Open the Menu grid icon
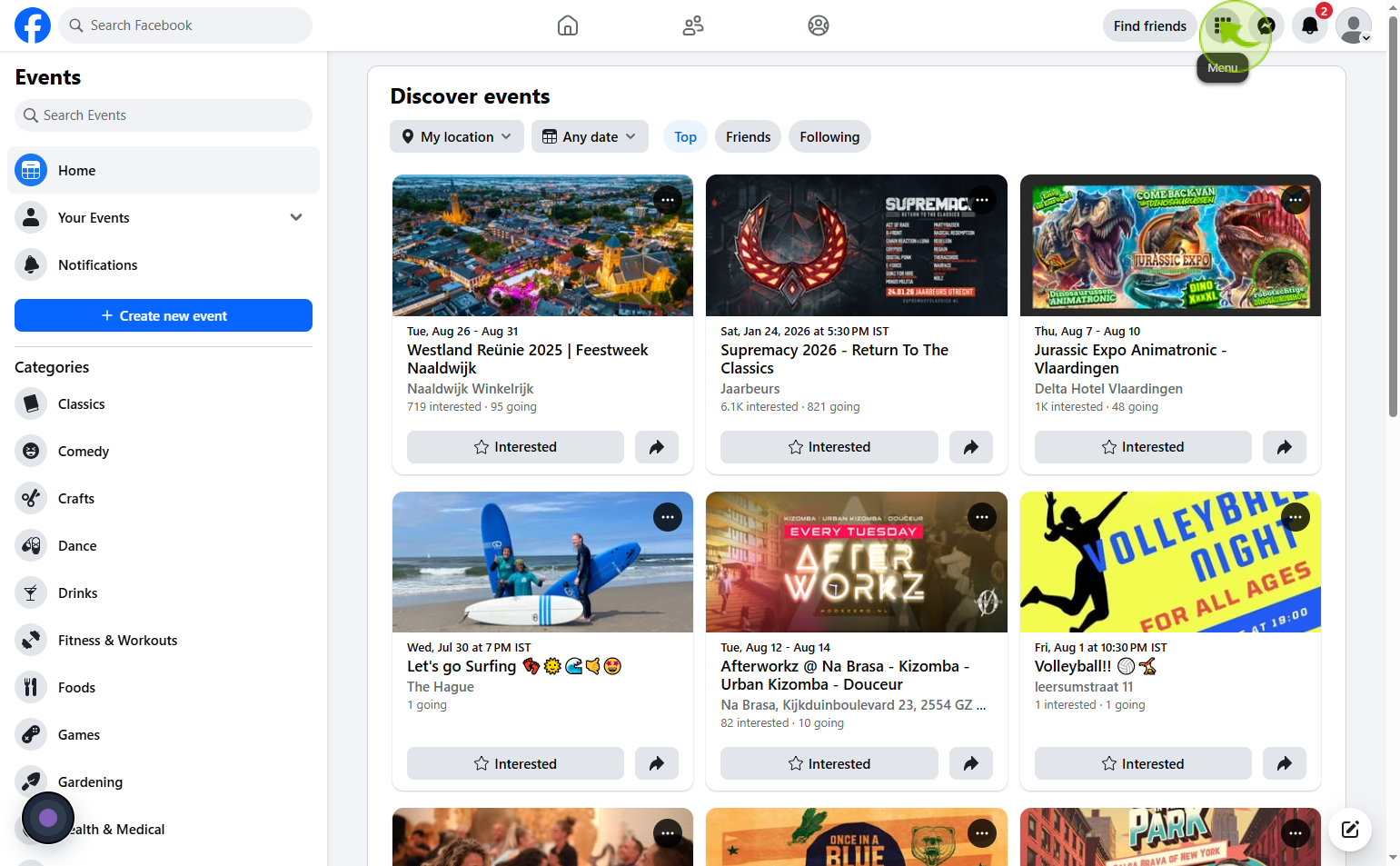Viewport: 1400px width, 866px height. [x=1223, y=25]
